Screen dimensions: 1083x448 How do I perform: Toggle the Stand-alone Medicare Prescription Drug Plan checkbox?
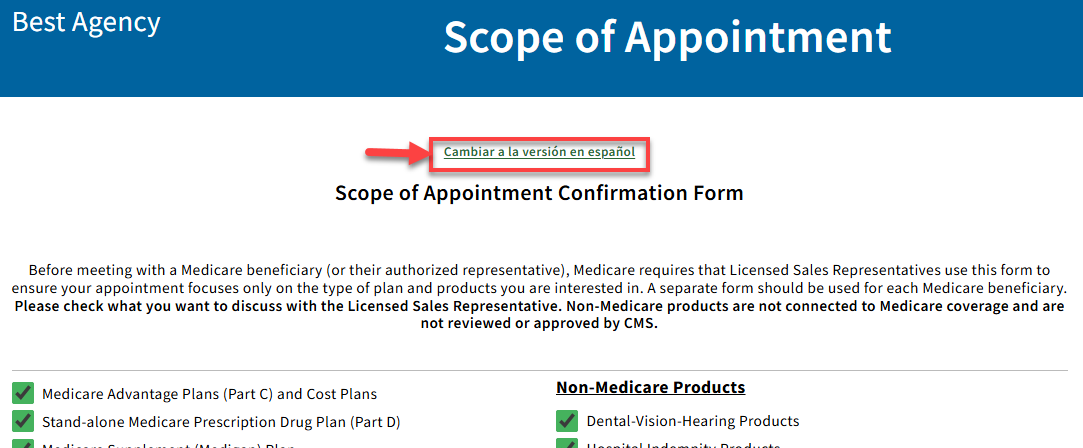point(23,421)
